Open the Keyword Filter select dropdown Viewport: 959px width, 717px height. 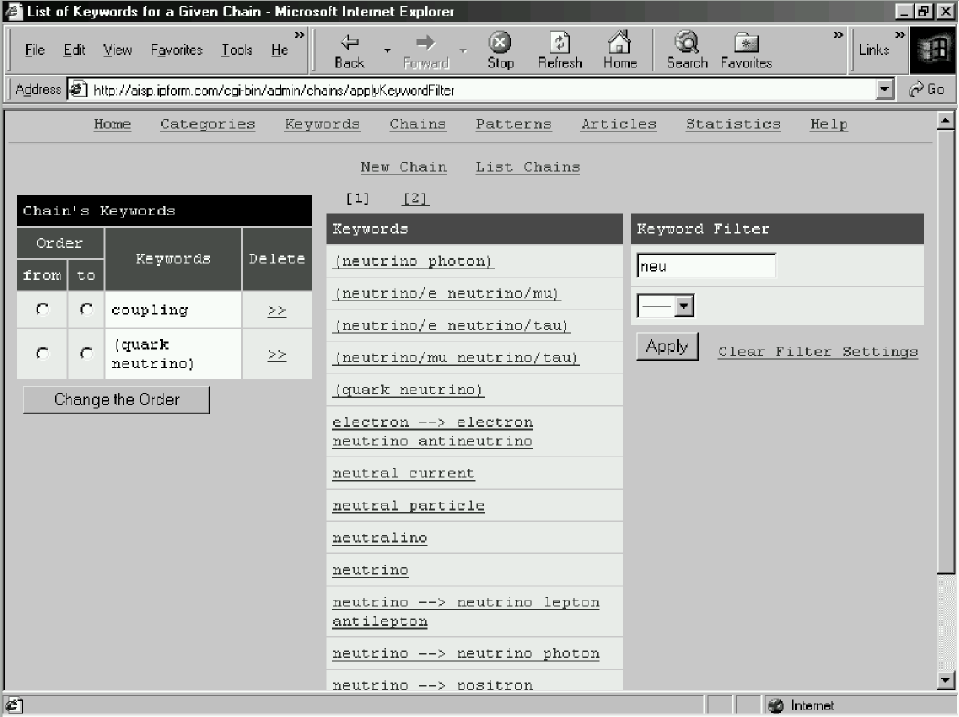pos(665,305)
